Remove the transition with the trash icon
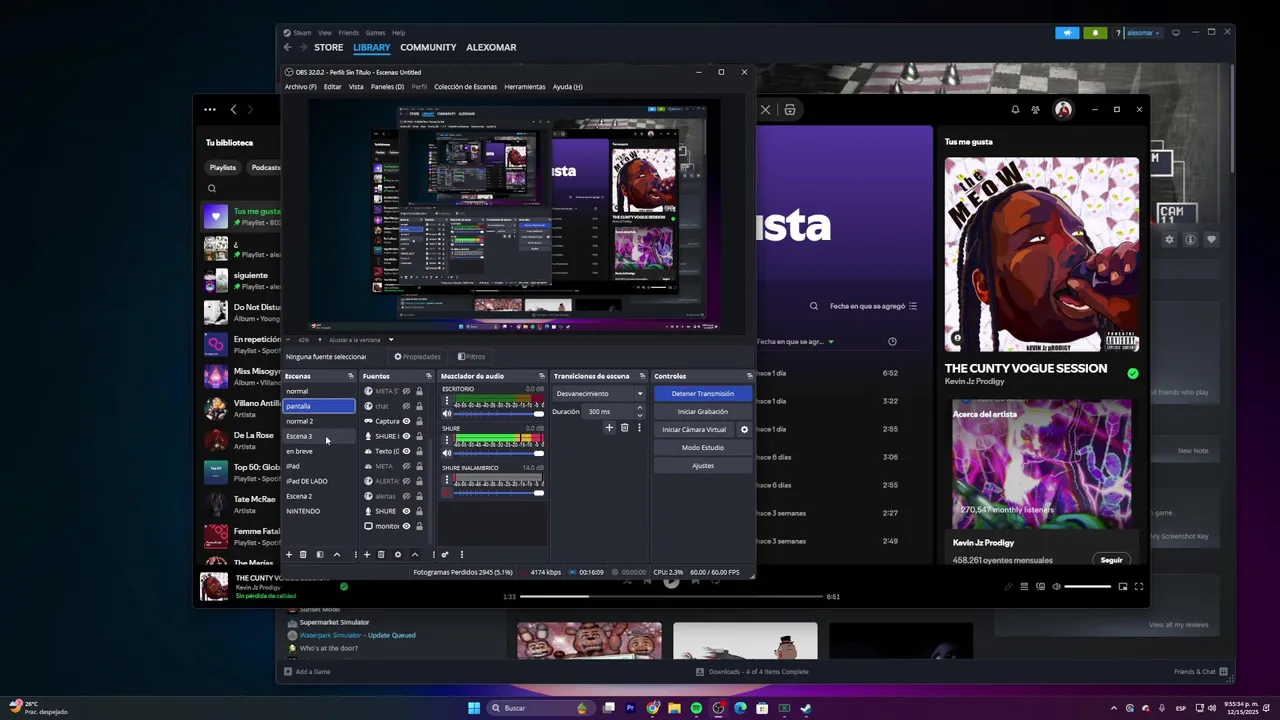This screenshot has height=720, width=1280. point(625,428)
